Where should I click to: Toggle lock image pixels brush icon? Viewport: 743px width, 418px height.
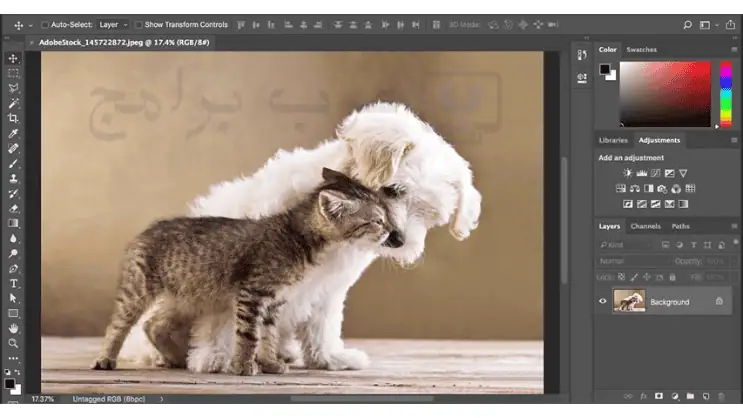634,277
